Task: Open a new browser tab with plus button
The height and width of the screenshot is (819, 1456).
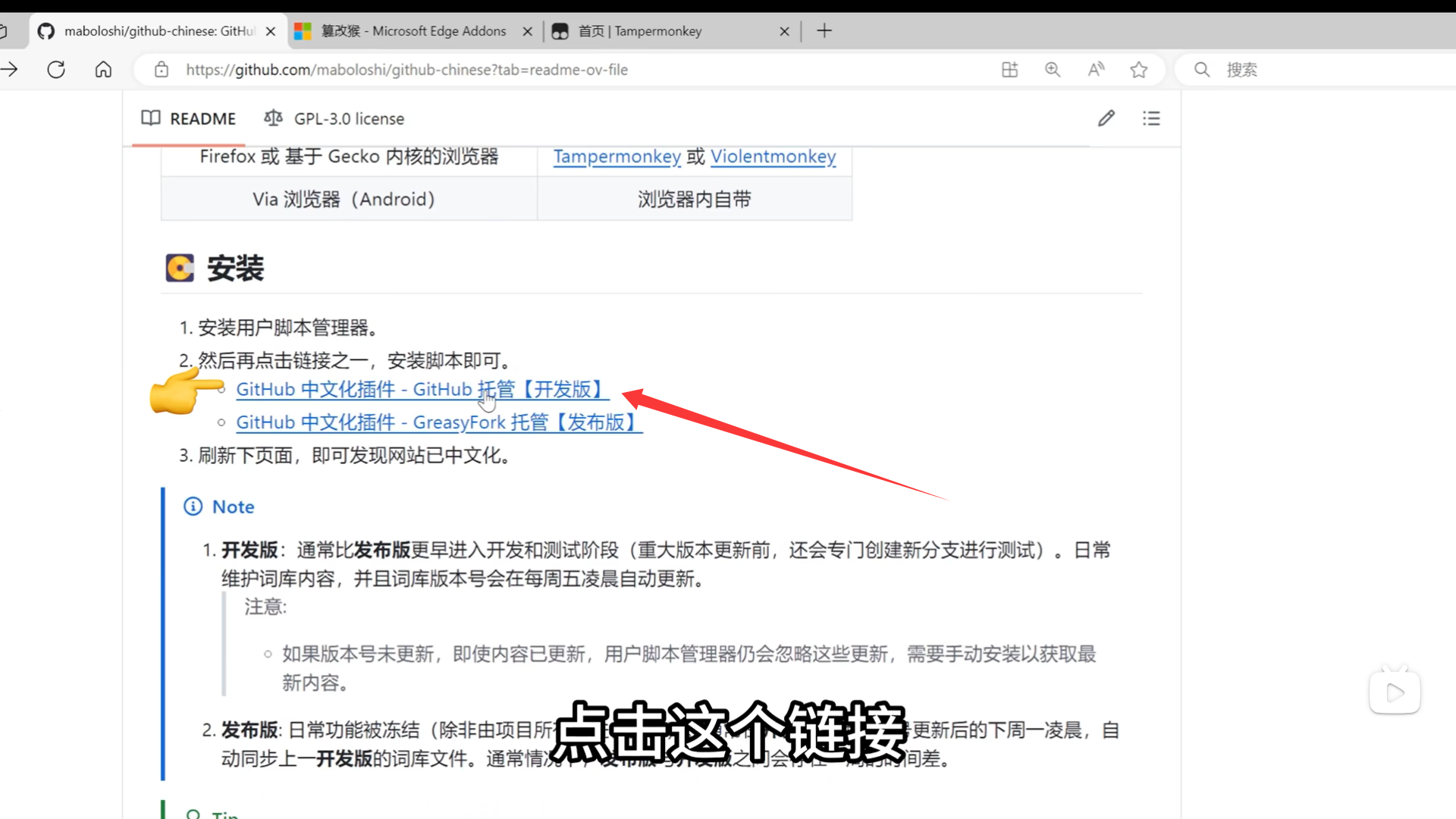Action: [824, 31]
